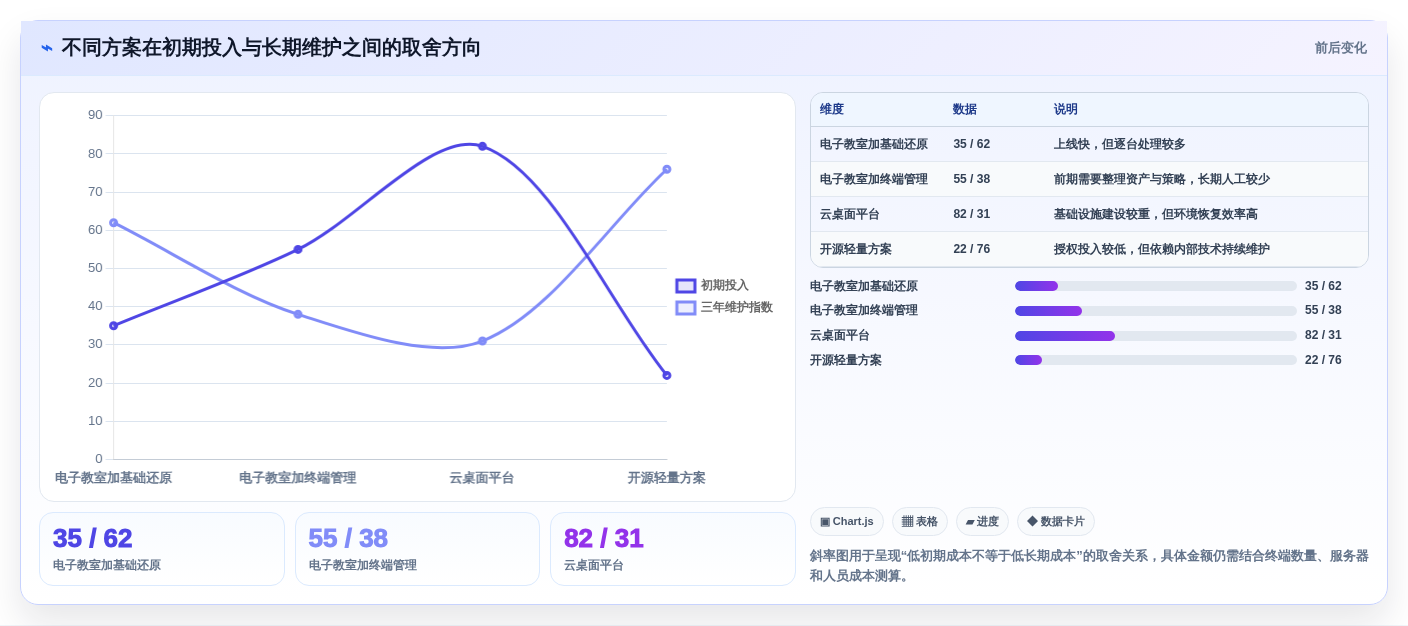Click the 说明 column header
This screenshot has height=626, width=1408.
click(1066, 110)
